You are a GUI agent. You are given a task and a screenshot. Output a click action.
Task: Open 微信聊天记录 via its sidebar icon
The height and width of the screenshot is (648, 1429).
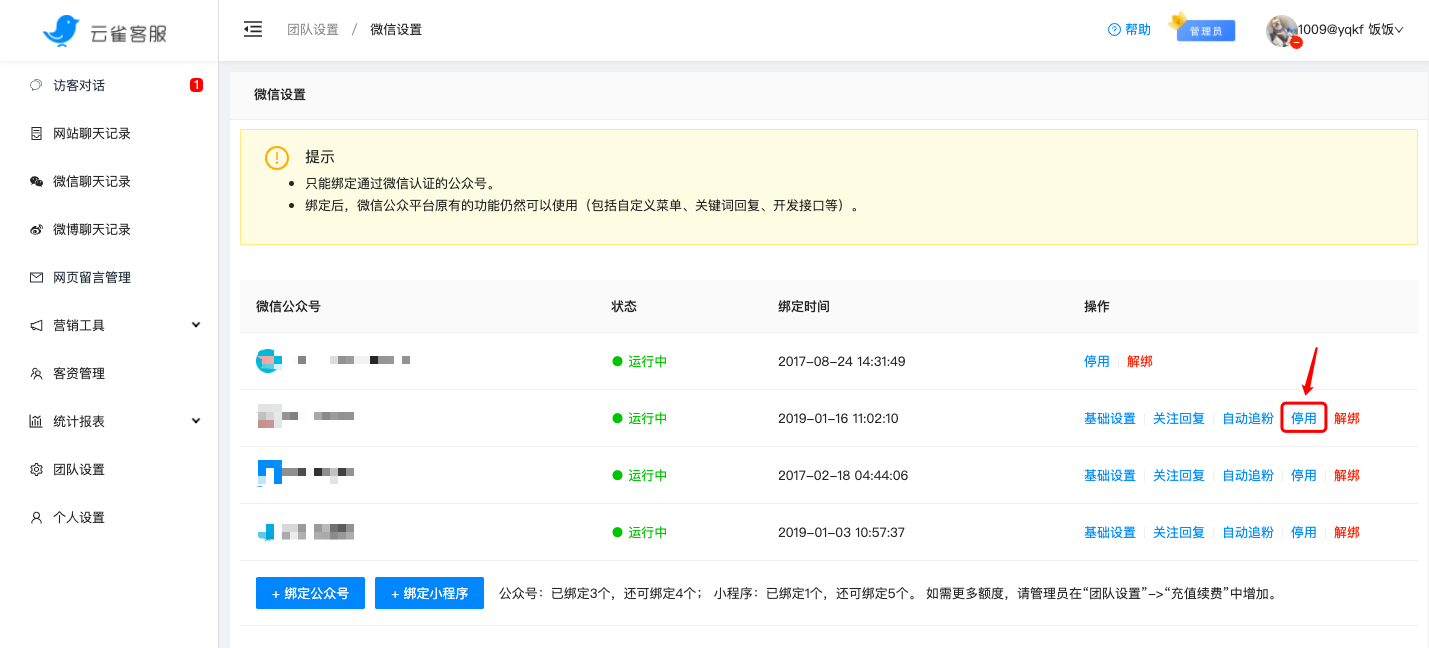coord(37,181)
